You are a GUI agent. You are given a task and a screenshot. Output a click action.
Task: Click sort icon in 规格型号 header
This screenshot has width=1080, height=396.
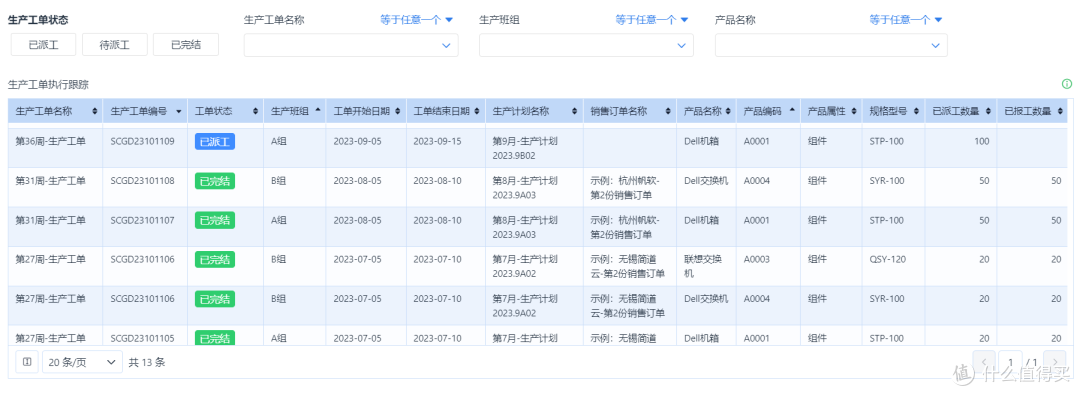pyautogui.click(x=916, y=111)
